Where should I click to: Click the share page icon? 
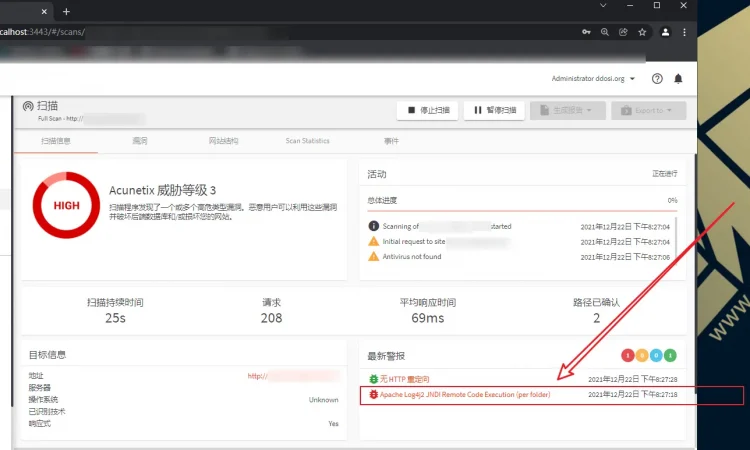623,32
